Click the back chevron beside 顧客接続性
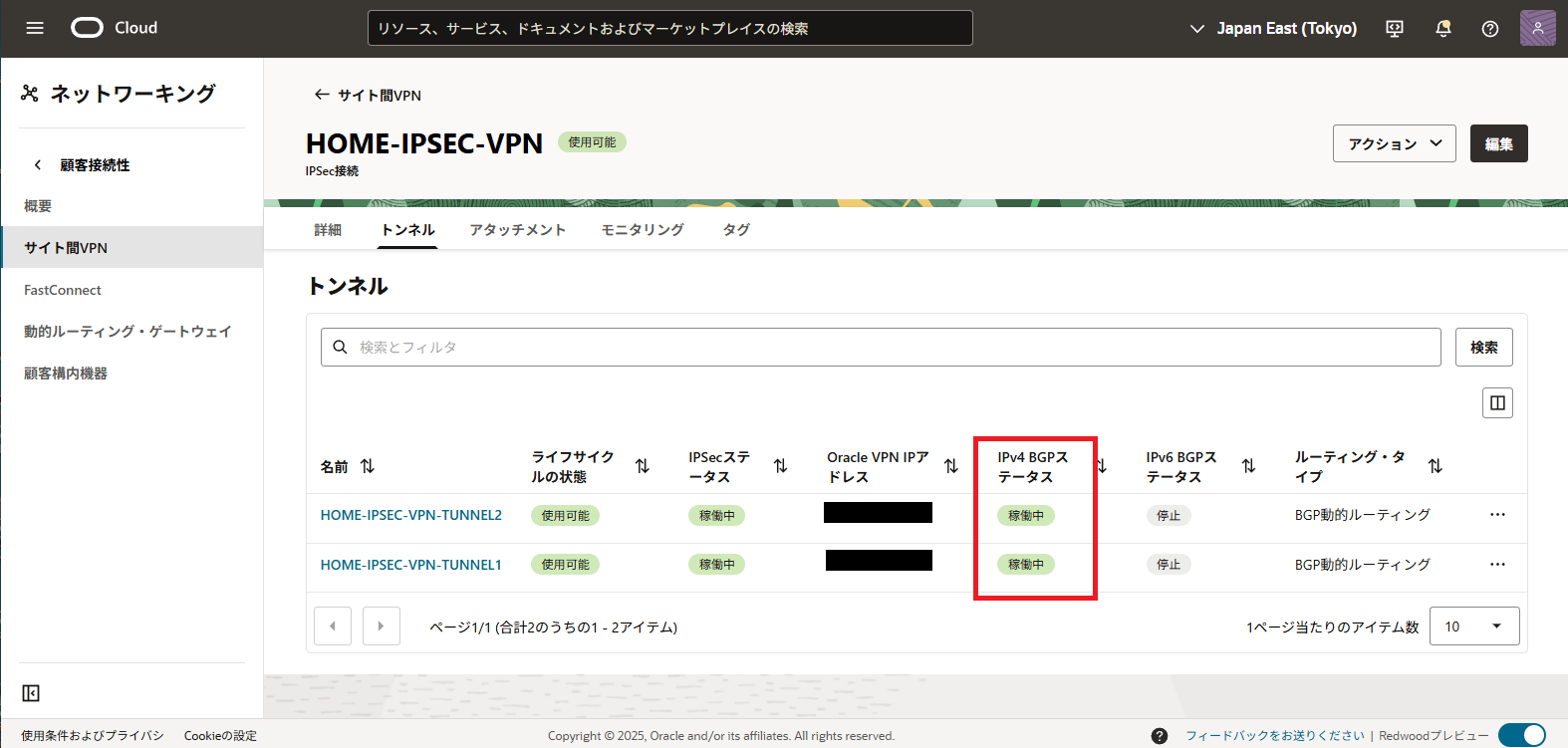This screenshot has width=1568, height=748. point(38,165)
